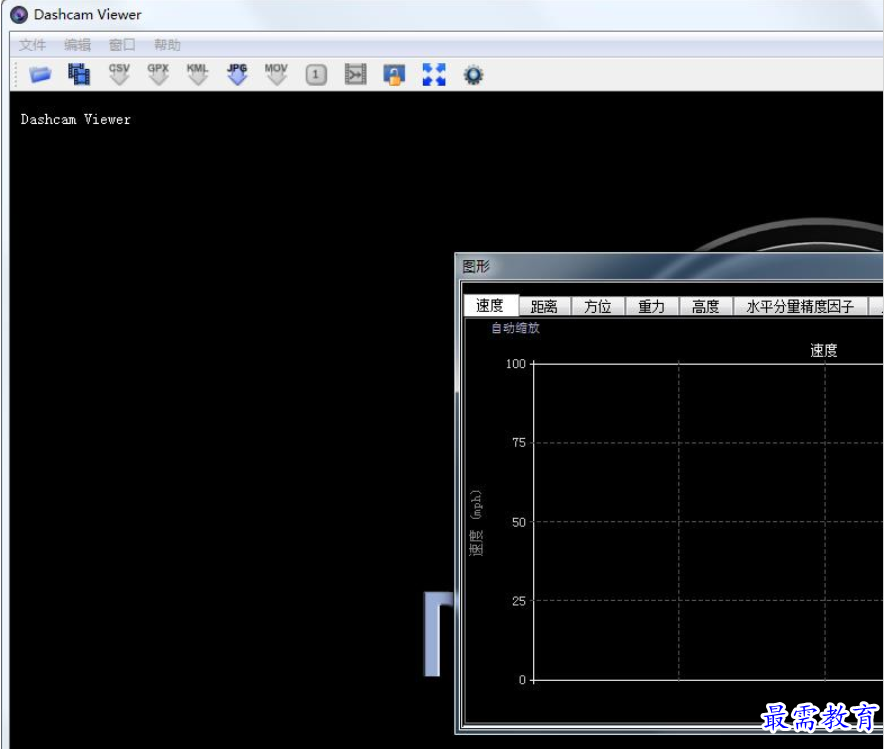Click the film strip movies icon

[79, 74]
